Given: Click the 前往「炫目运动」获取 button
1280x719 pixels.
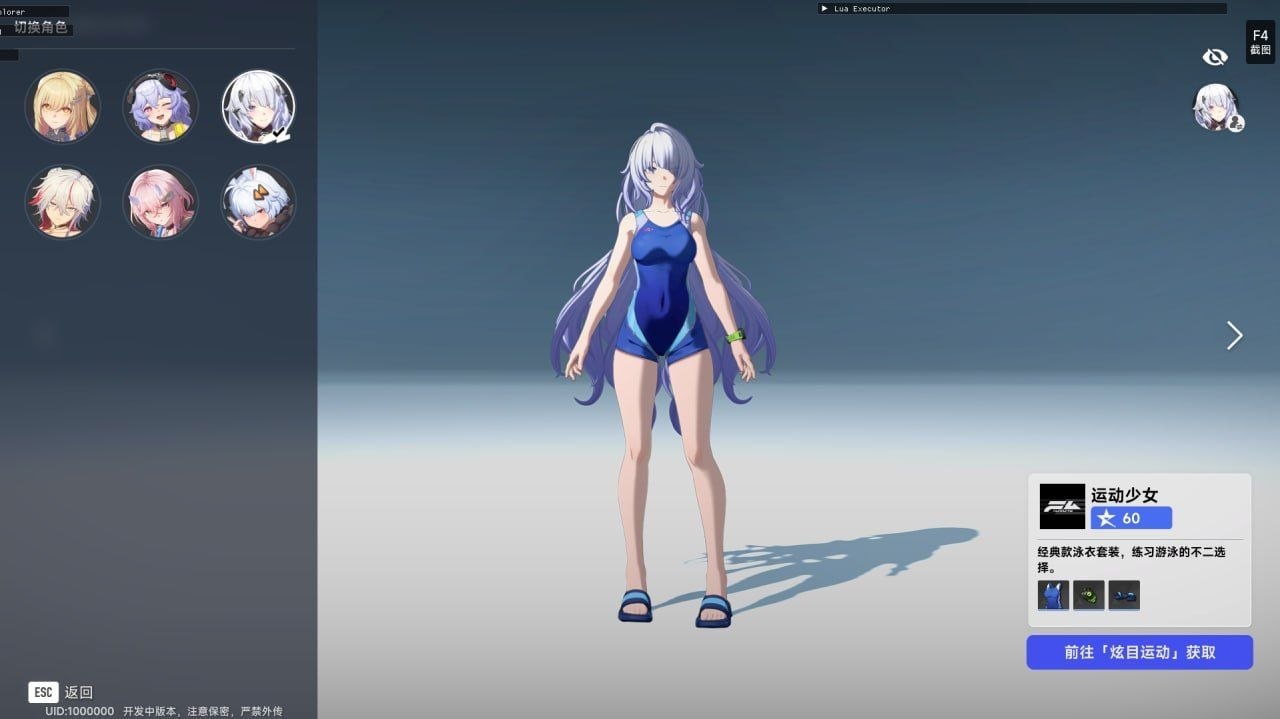Looking at the screenshot, I should tap(1139, 652).
